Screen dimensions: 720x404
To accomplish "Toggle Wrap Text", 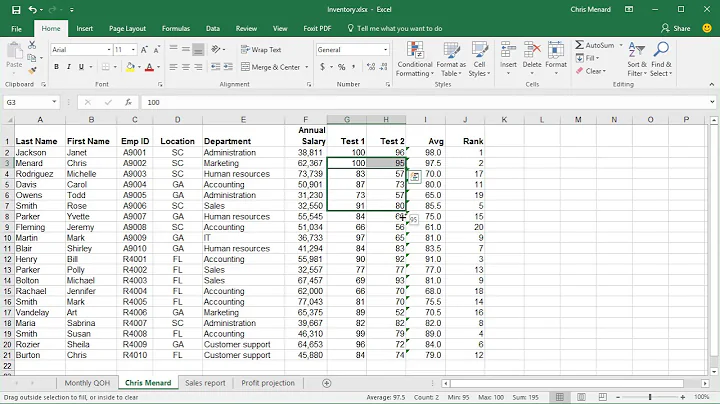I will [x=261, y=50].
